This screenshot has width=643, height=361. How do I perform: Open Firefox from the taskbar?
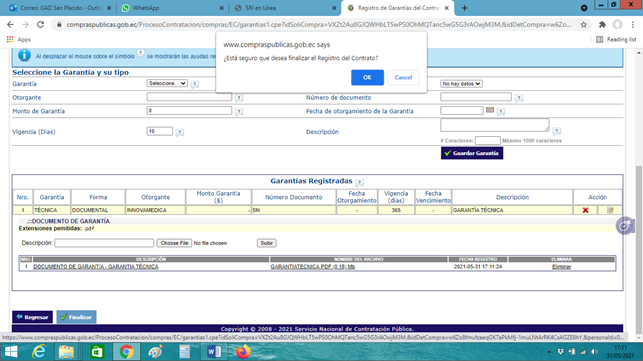pos(243,352)
